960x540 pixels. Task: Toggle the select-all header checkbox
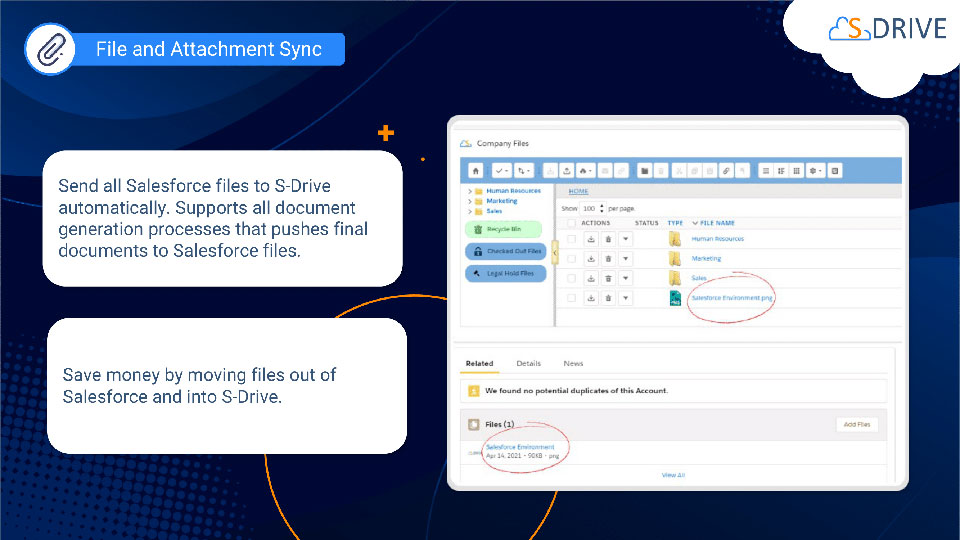pyautogui.click(x=571, y=223)
